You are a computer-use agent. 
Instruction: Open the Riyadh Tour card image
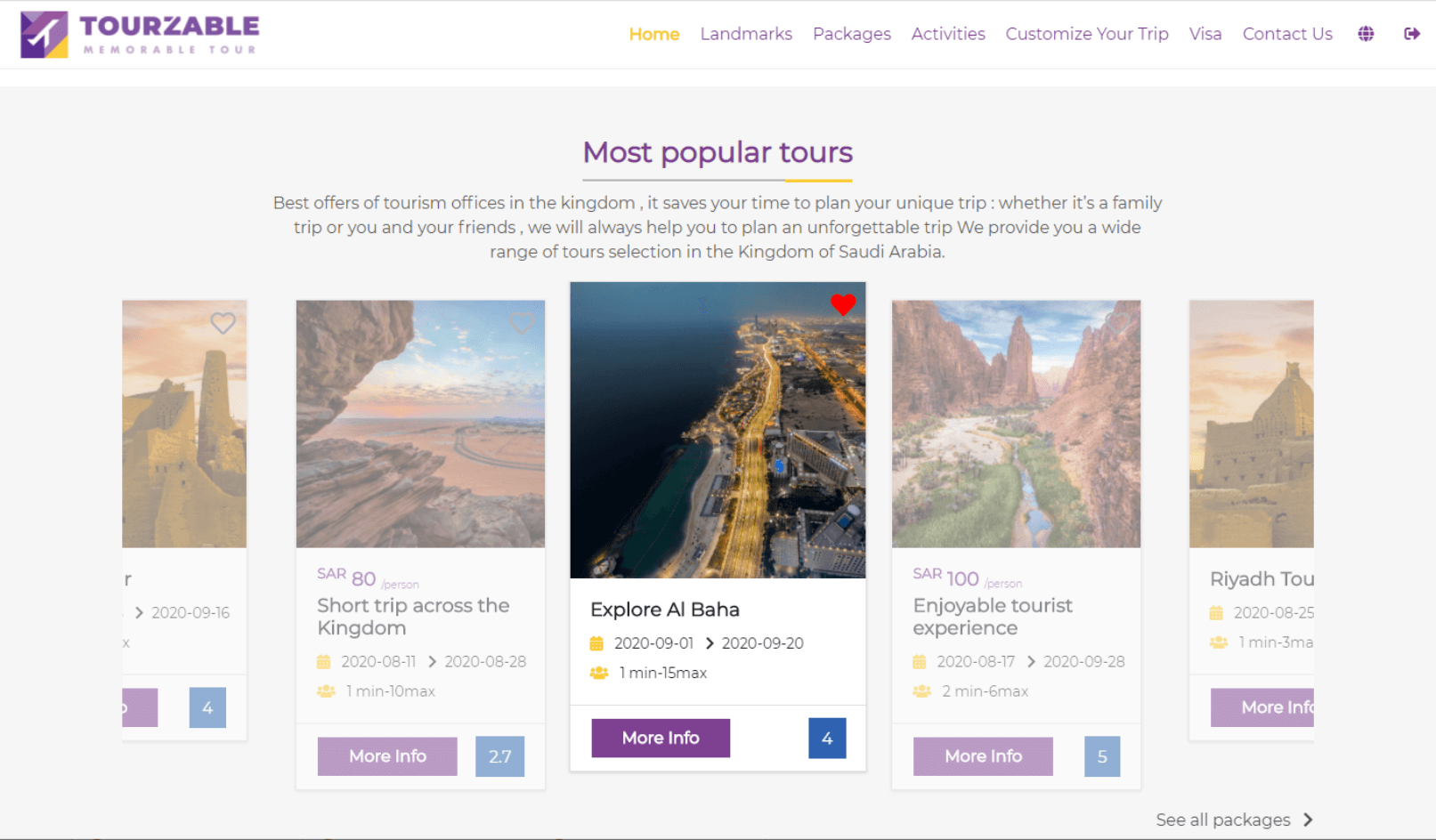(1252, 424)
